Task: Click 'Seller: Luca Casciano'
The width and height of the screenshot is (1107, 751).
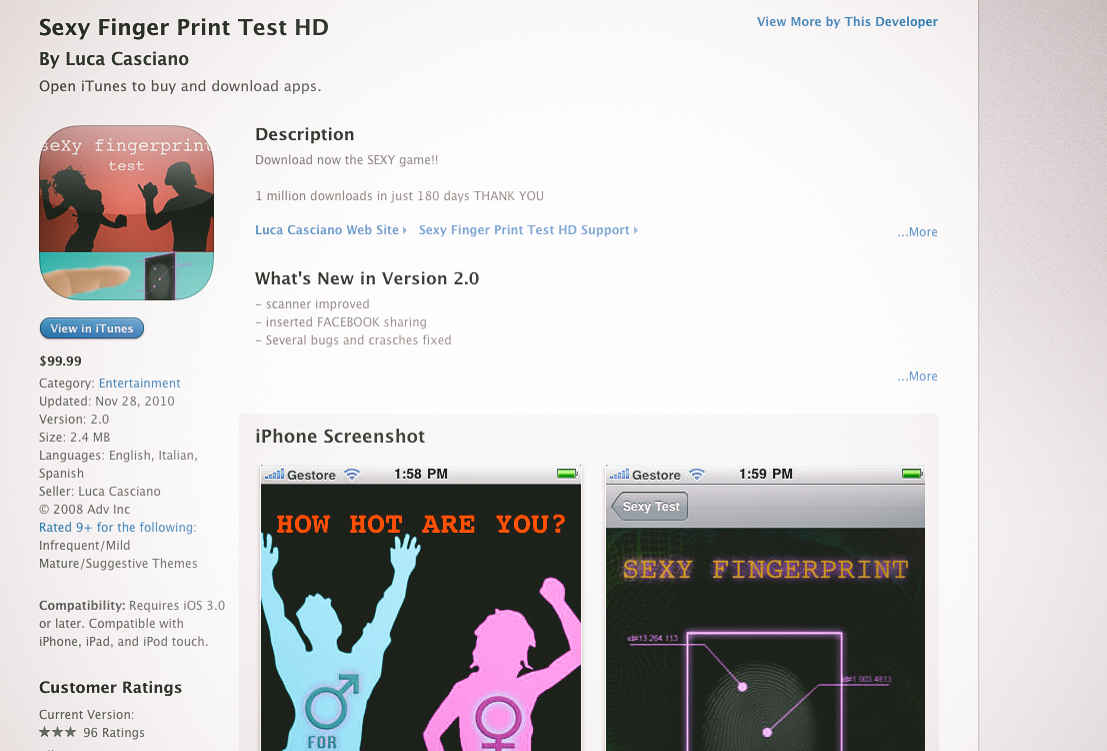Action: (x=100, y=491)
